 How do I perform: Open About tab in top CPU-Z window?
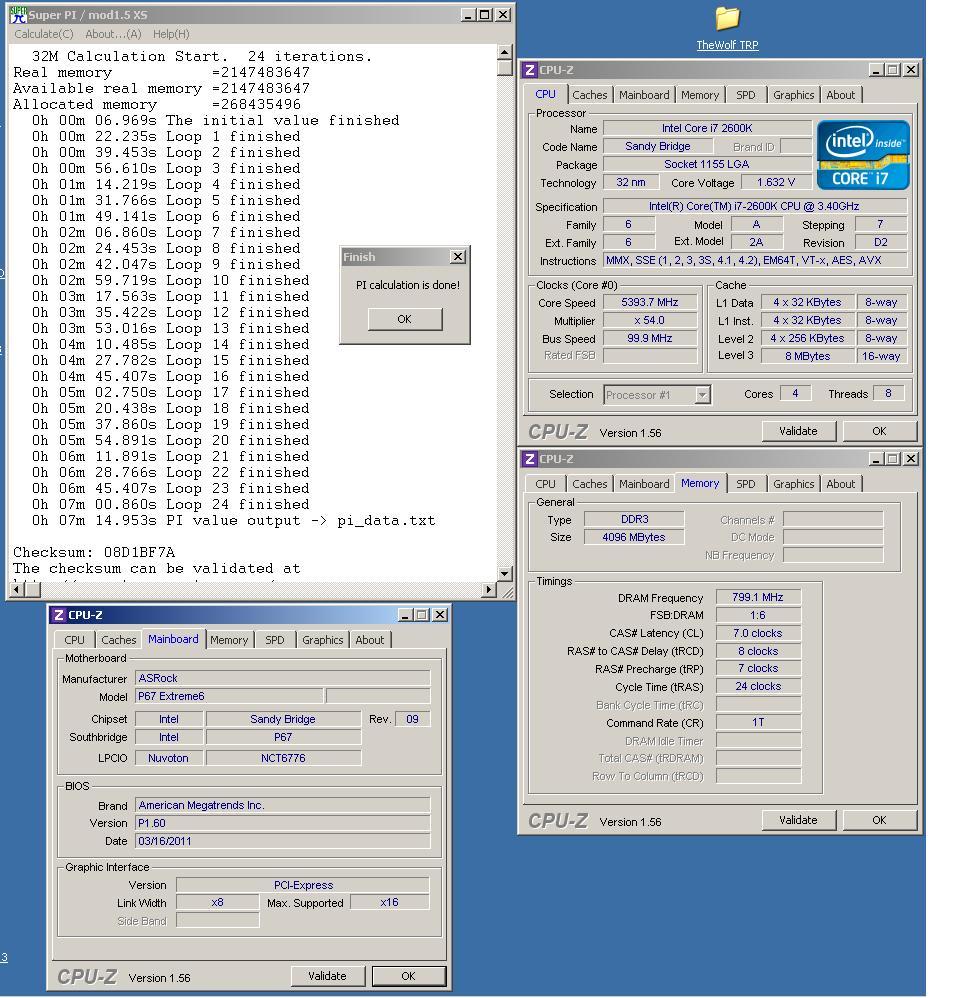tap(840, 95)
